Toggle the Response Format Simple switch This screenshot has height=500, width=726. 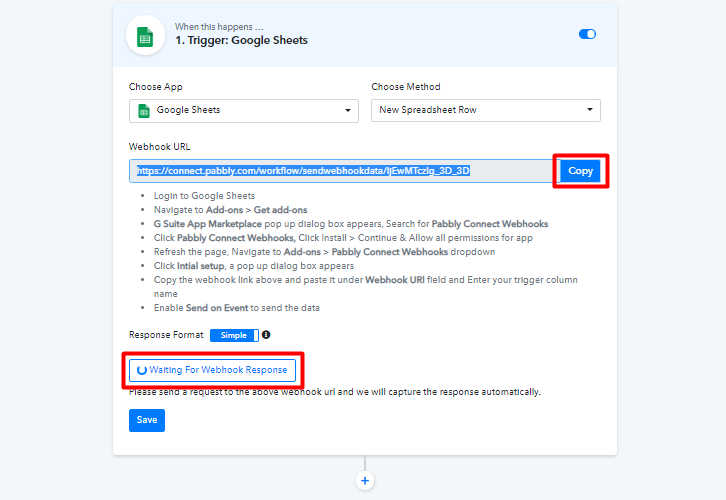coord(234,335)
